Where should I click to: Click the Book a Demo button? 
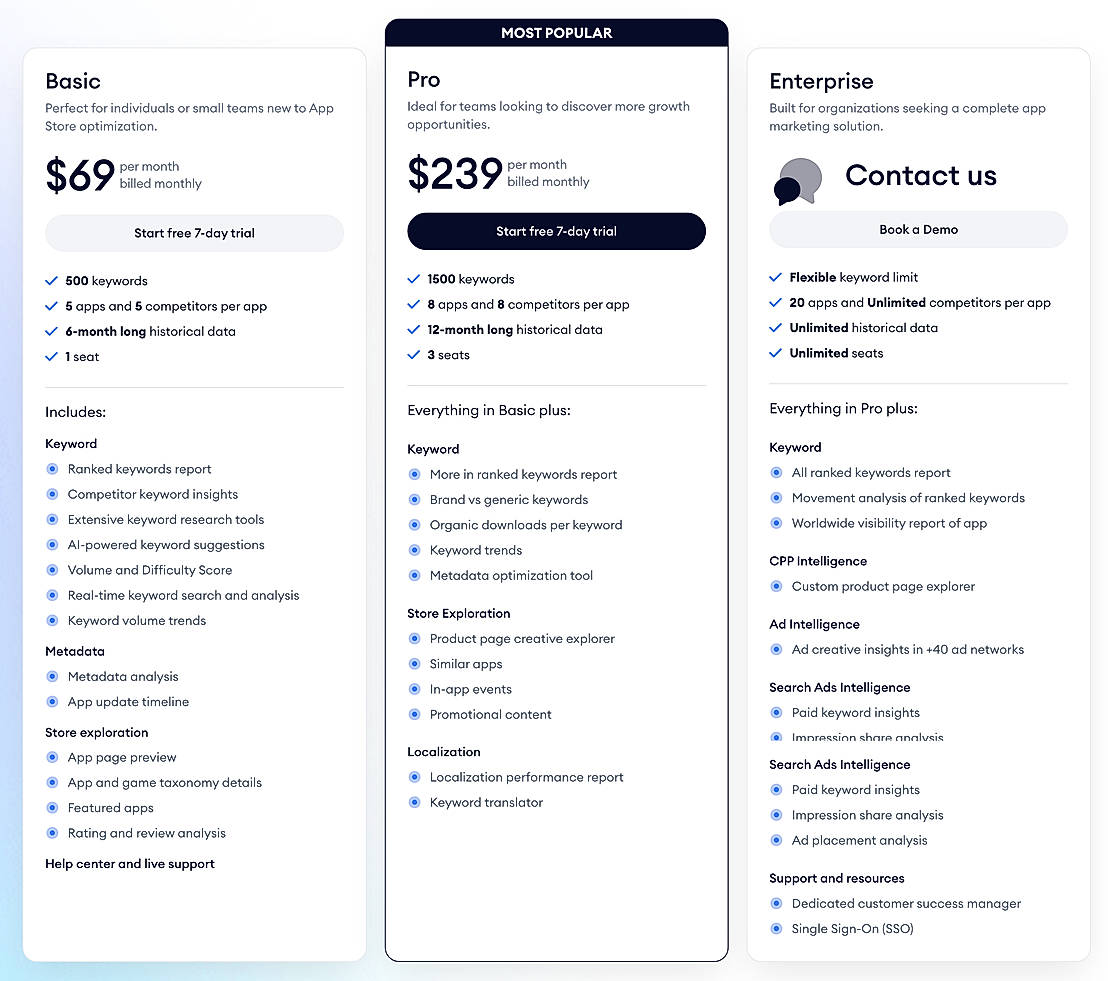click(918, 229)
